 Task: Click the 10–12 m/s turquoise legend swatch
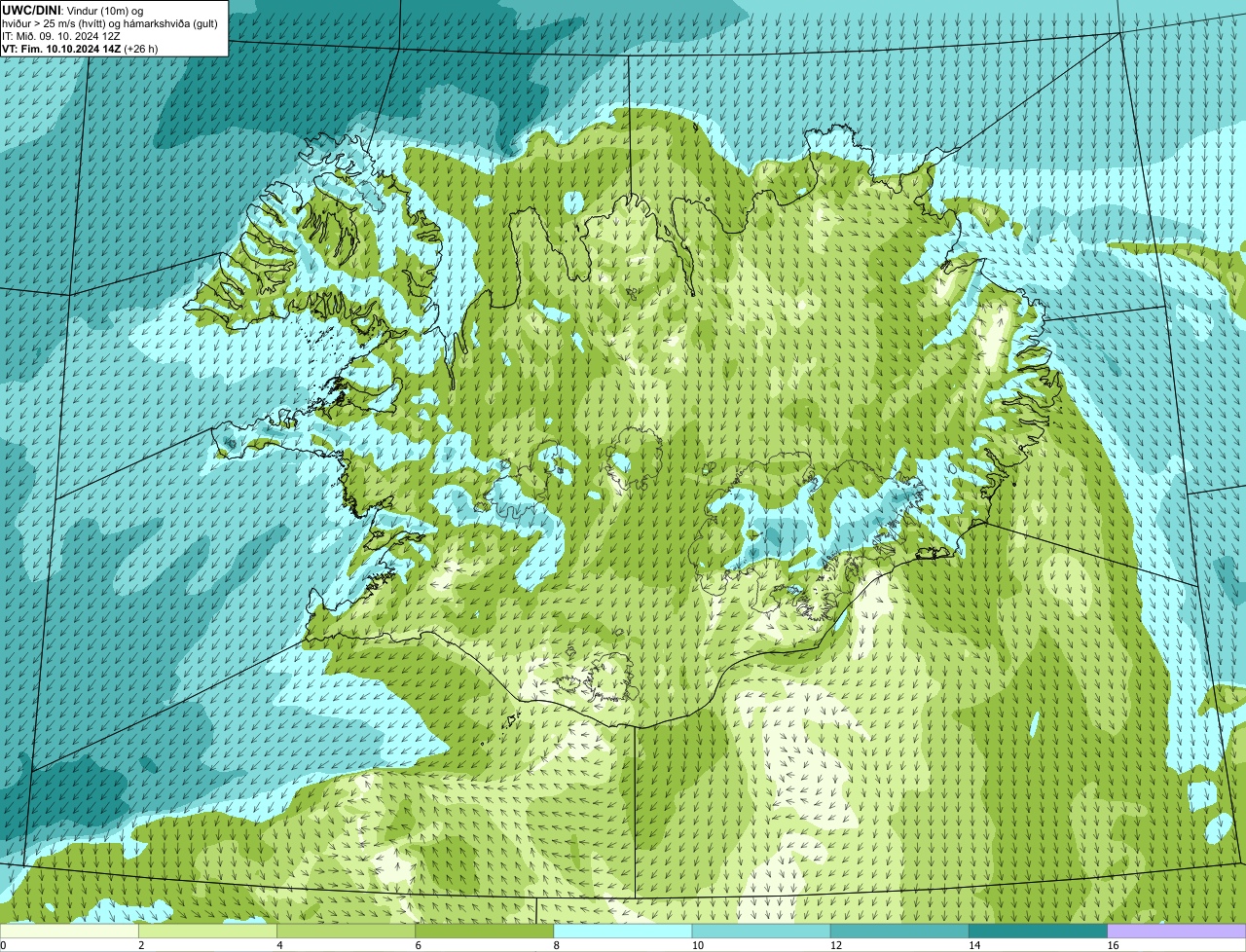pos(762,931)
